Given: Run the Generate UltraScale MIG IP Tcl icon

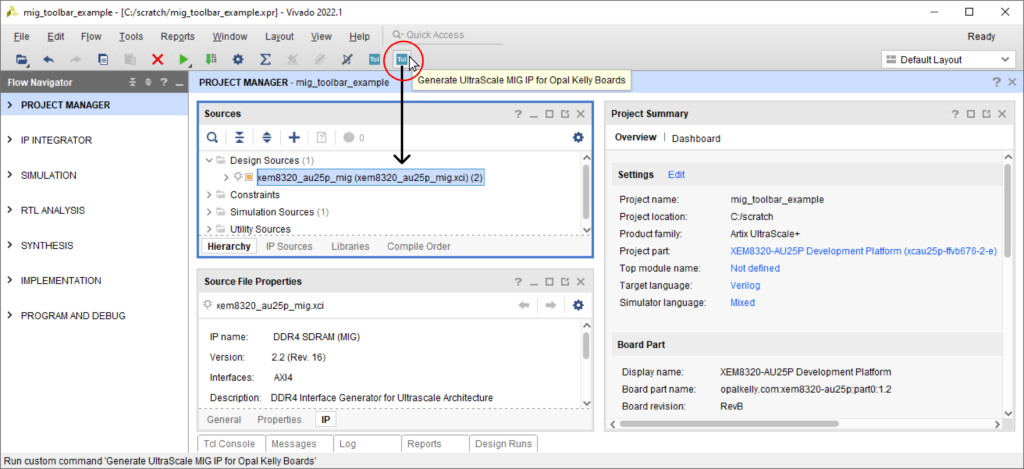Looking at the screenshot, I should (x=402, y=59).
